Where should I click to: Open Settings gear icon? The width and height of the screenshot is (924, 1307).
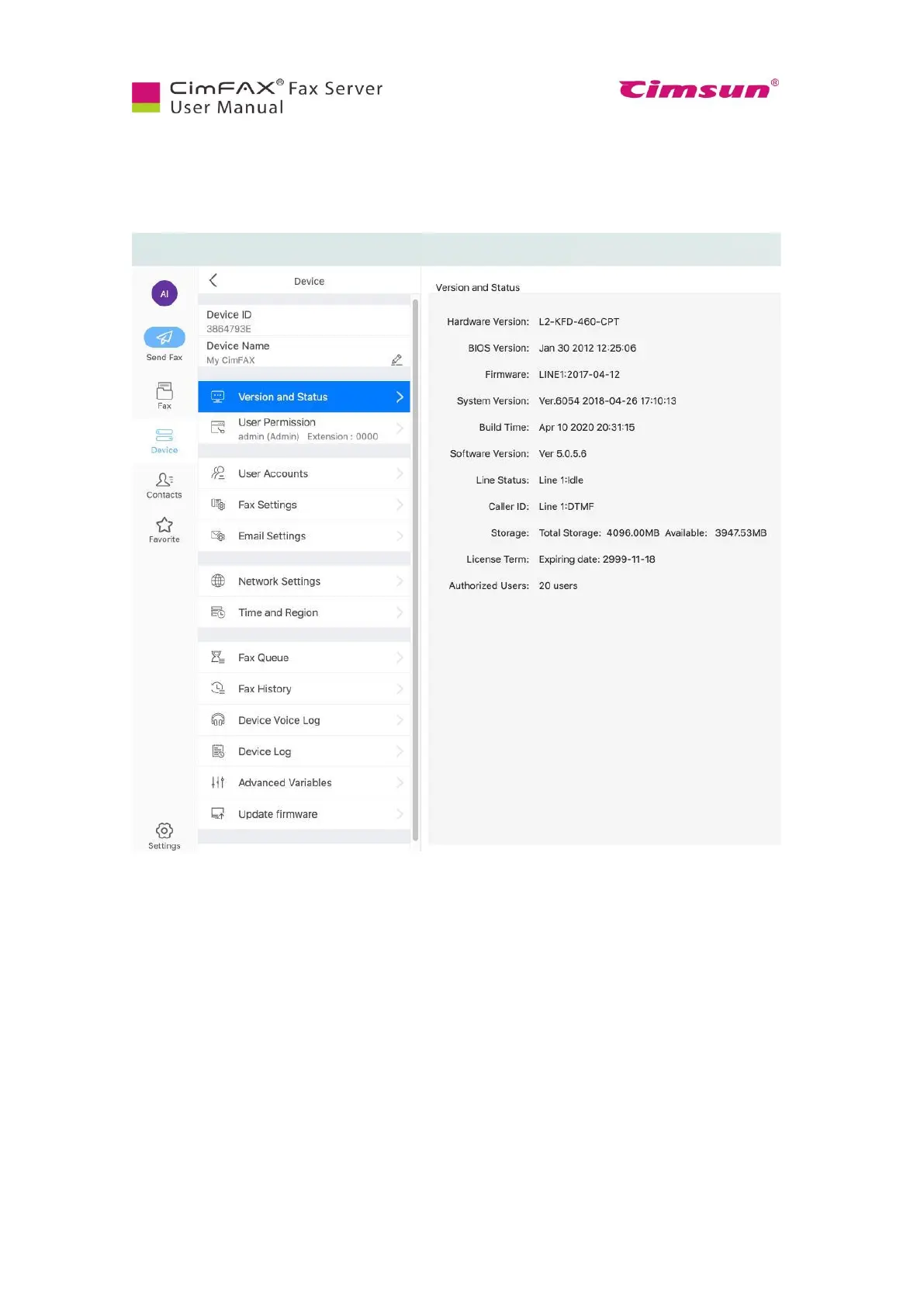[164, 830]
